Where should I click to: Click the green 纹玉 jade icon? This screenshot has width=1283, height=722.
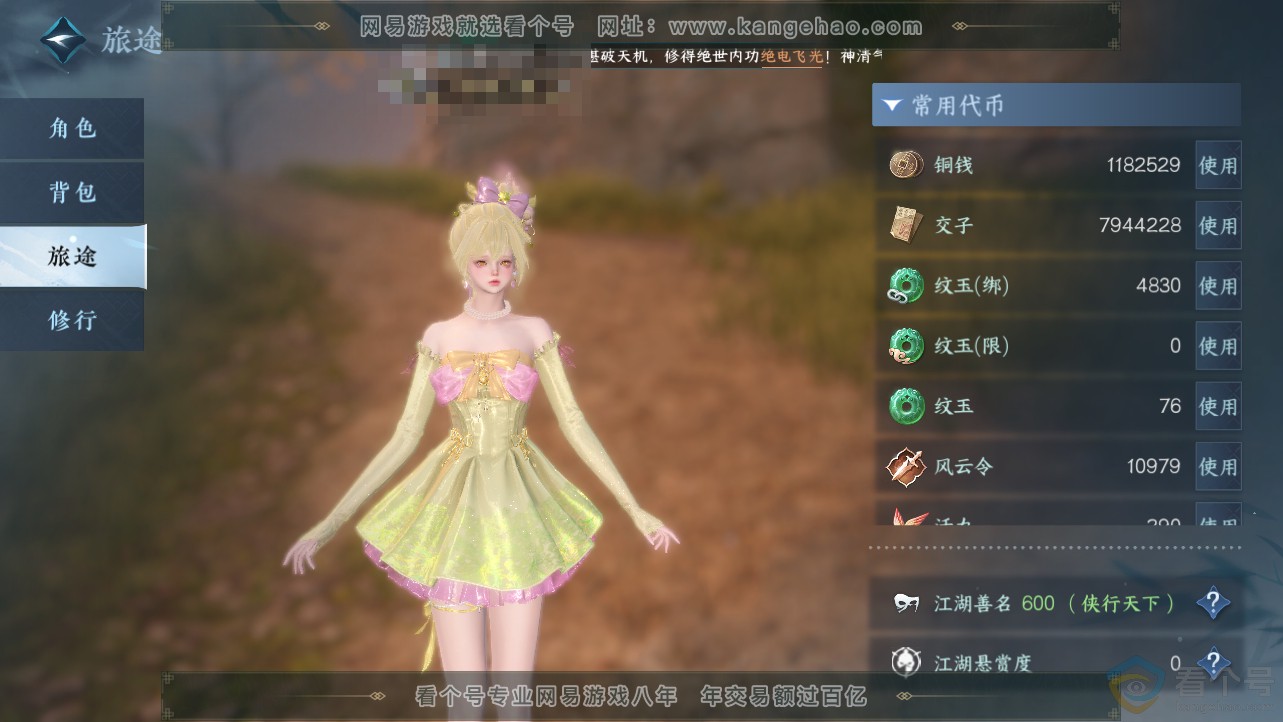[906, 406]
